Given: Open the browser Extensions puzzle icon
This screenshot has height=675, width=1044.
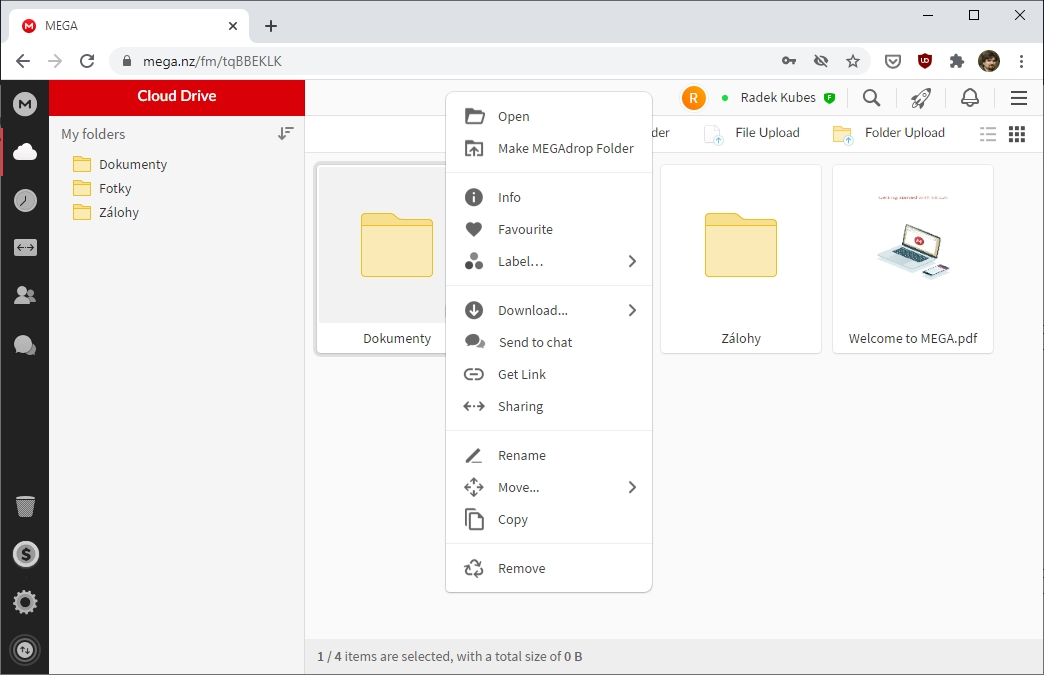Looking at the screenshot, I should (957, 61).
